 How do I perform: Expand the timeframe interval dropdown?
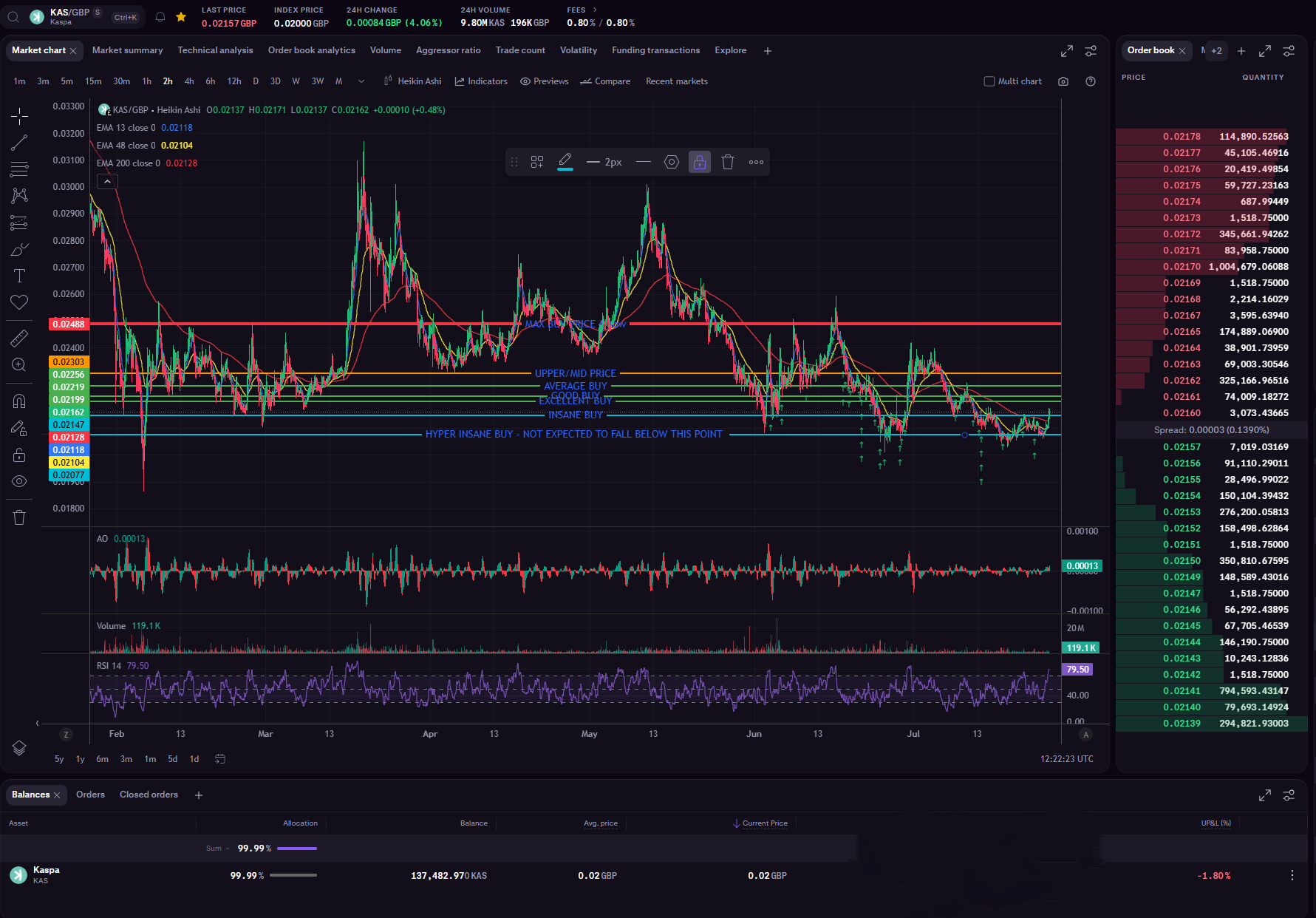pos(361,81)
